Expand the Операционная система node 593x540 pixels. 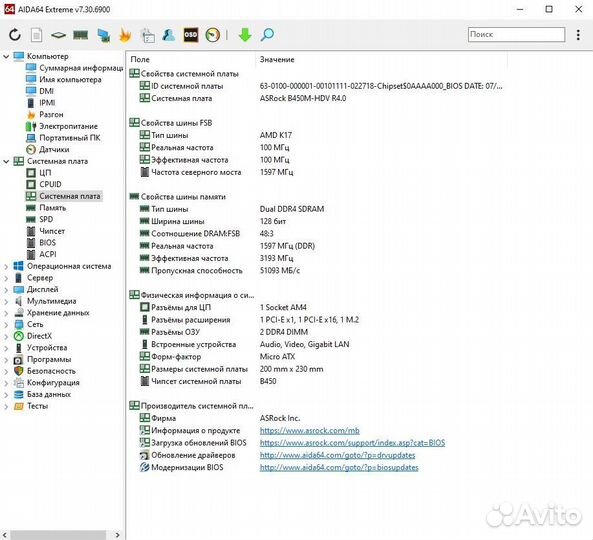pyautogui.click(x=6, y=267)
